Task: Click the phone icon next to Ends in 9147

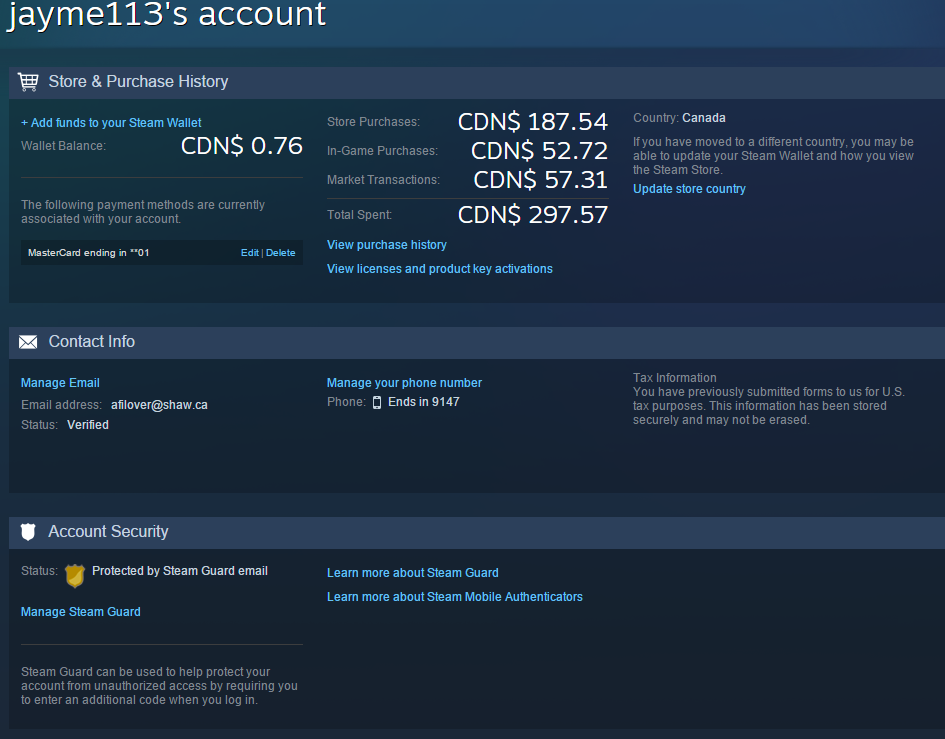Action: (x=377, y=402)
